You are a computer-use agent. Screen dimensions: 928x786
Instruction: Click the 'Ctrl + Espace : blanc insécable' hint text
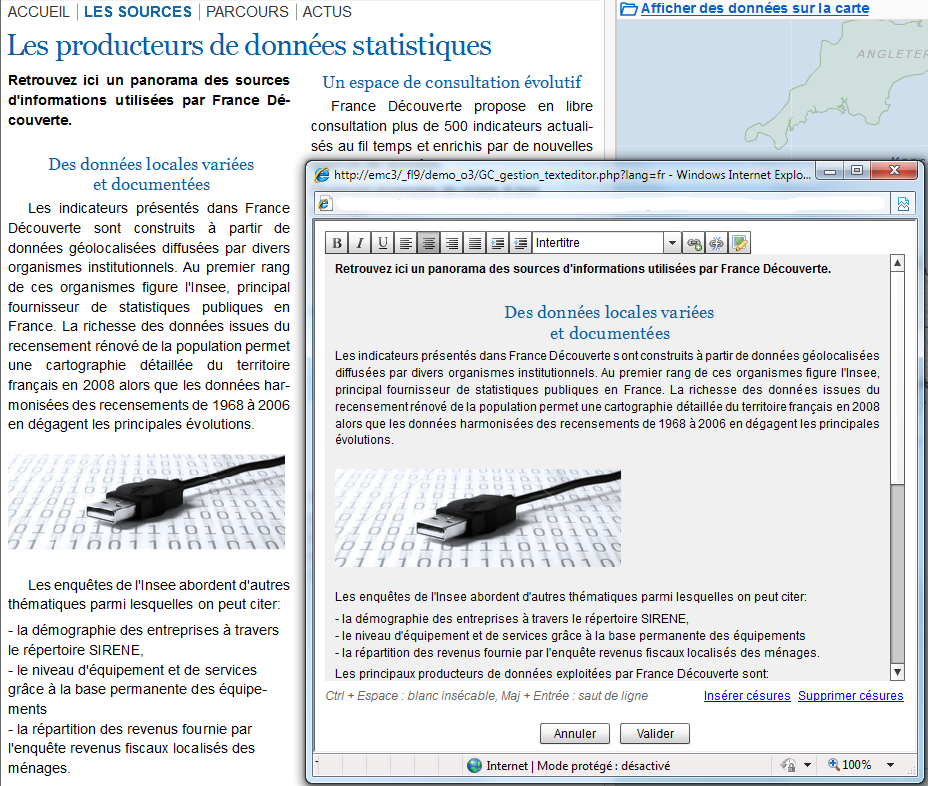coord(486,695)
